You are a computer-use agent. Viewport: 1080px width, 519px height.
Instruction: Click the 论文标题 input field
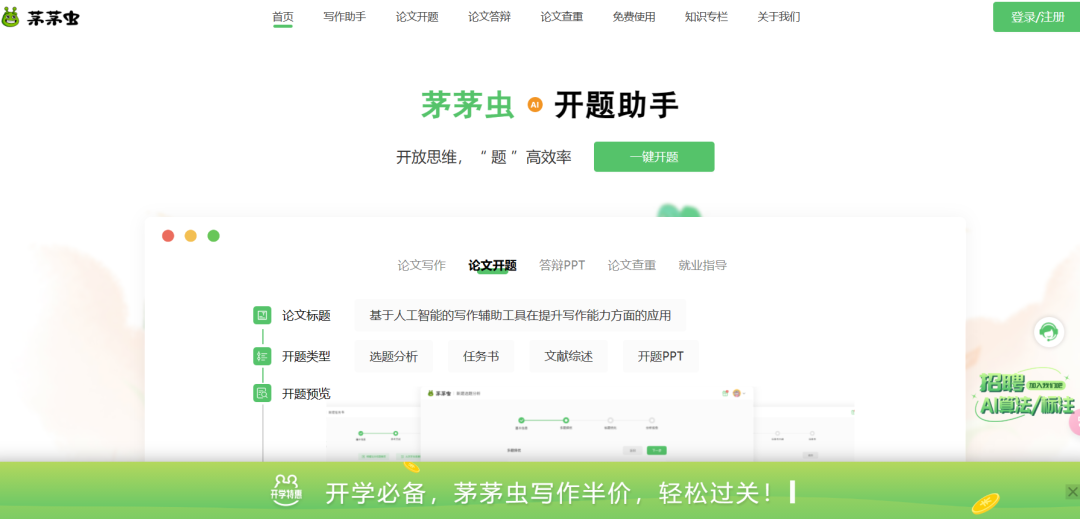[x=520, y=315]
